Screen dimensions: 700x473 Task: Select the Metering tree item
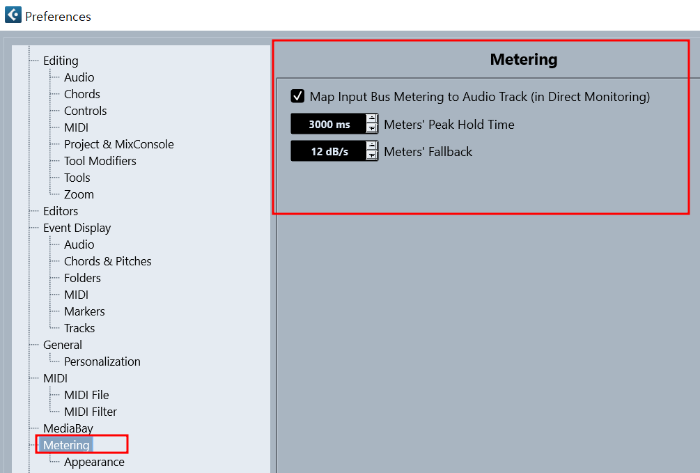click(67, 445)
